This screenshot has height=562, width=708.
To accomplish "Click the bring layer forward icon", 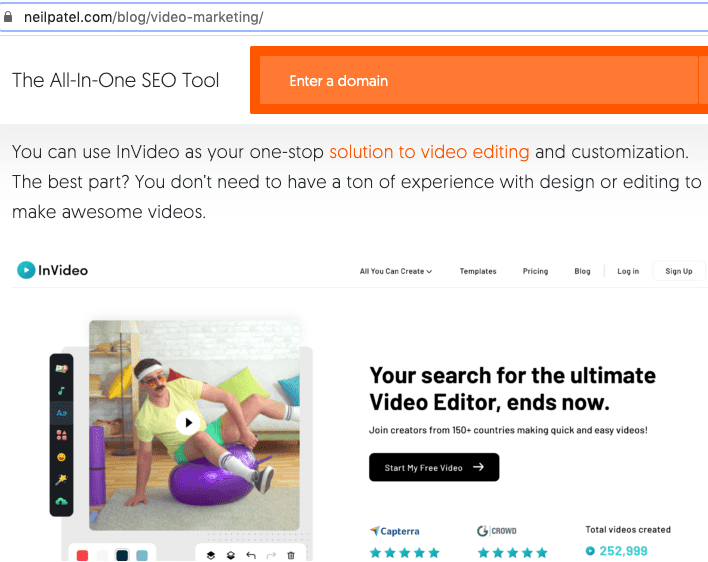I will point(210,555).
